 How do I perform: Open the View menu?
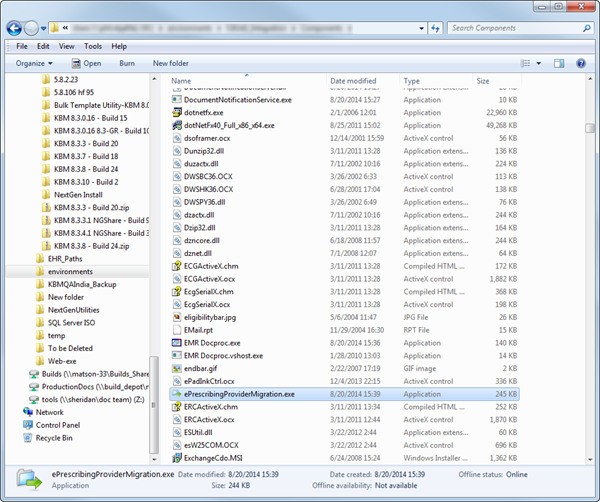point(67,46)
